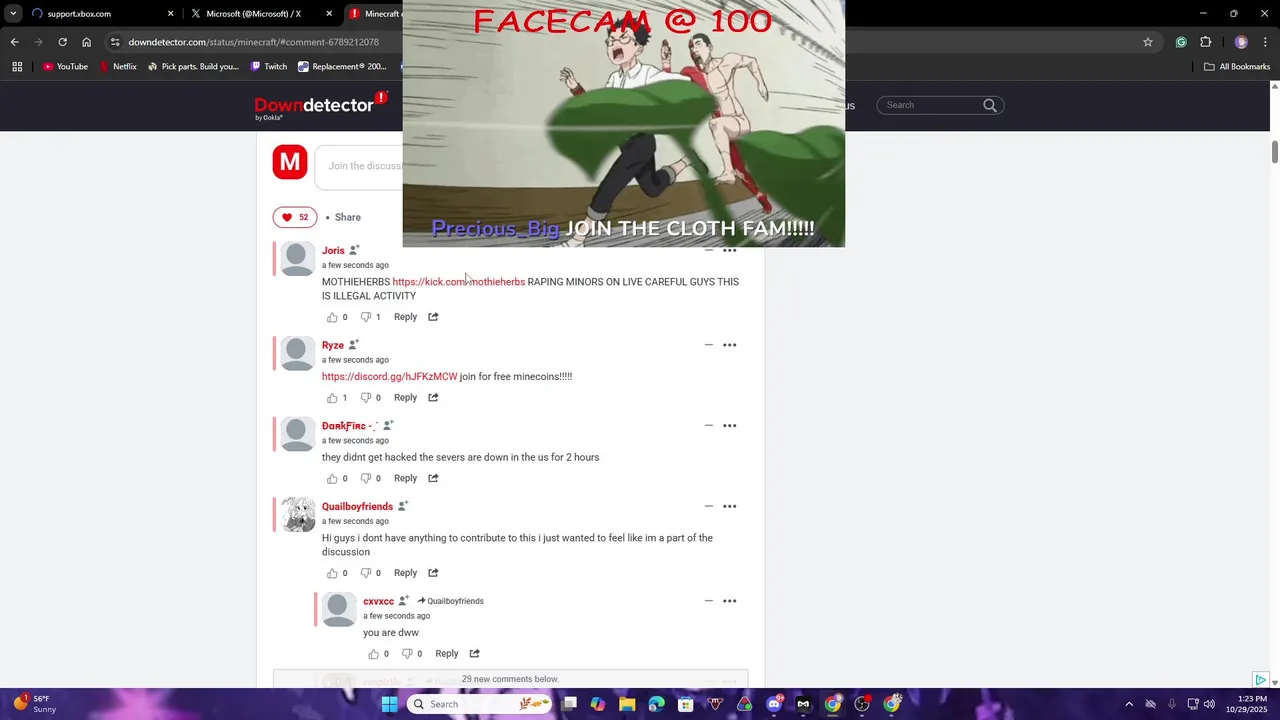Click the Share button beside the heart
The height and width of the screenshot is (720, 1280).
348,217
